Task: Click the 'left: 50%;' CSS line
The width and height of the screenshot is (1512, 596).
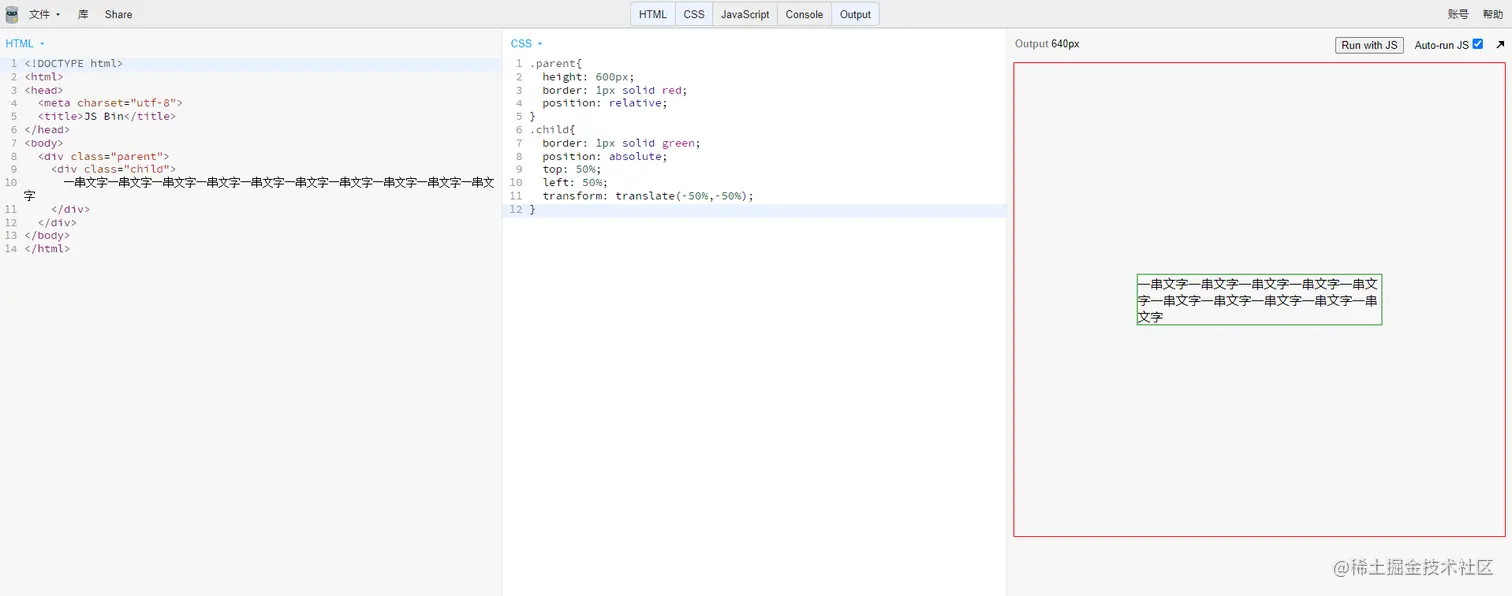Action: click(576, 183)
